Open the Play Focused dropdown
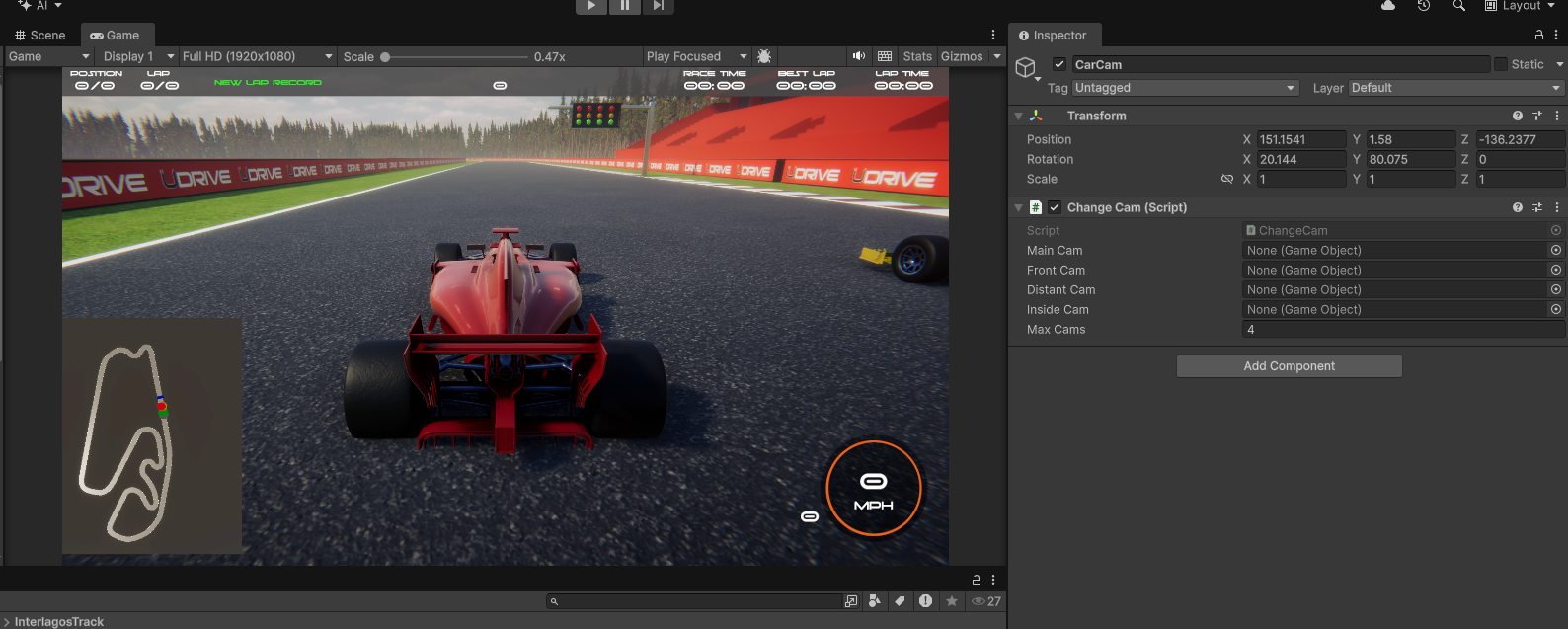The height and width of the screenshot is (629, 1568). (x=696, y=57)
